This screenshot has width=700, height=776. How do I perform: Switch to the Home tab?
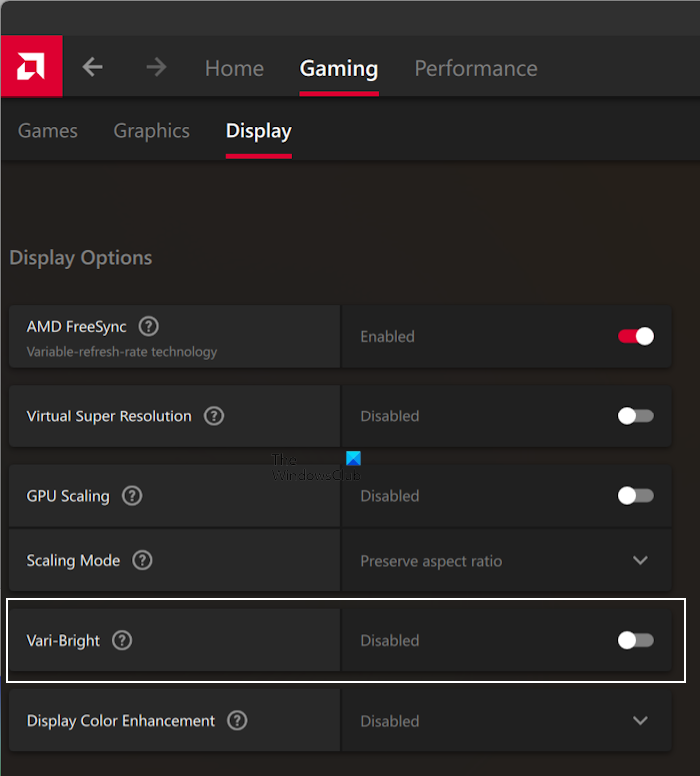click(x=234, y=68)
